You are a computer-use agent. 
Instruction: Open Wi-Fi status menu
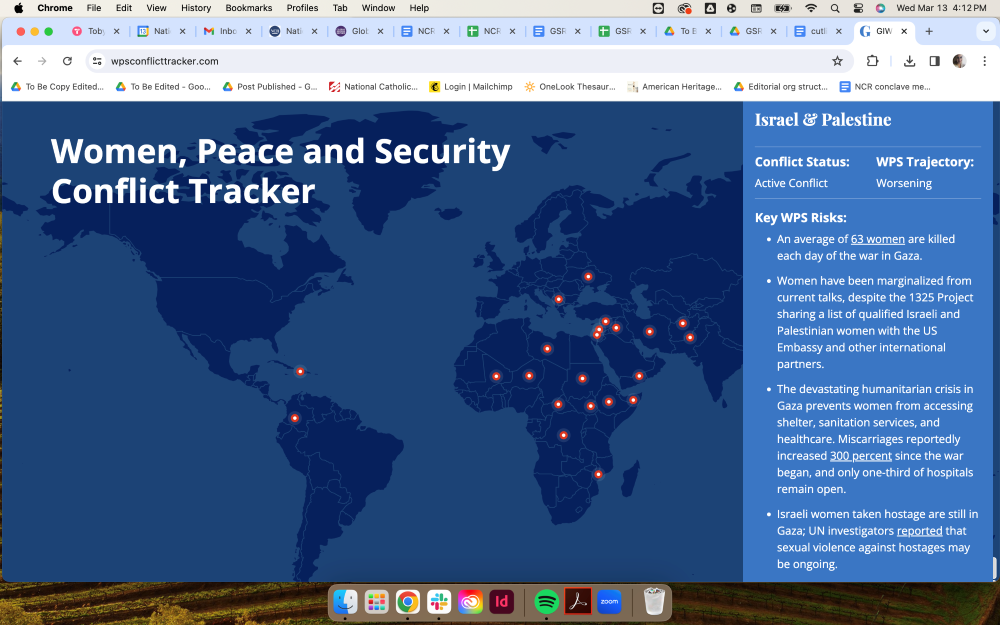(811, 8)
